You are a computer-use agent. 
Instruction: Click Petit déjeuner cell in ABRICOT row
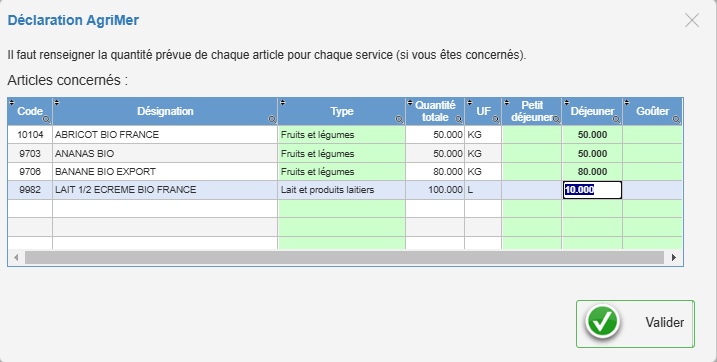click(532, 135)
